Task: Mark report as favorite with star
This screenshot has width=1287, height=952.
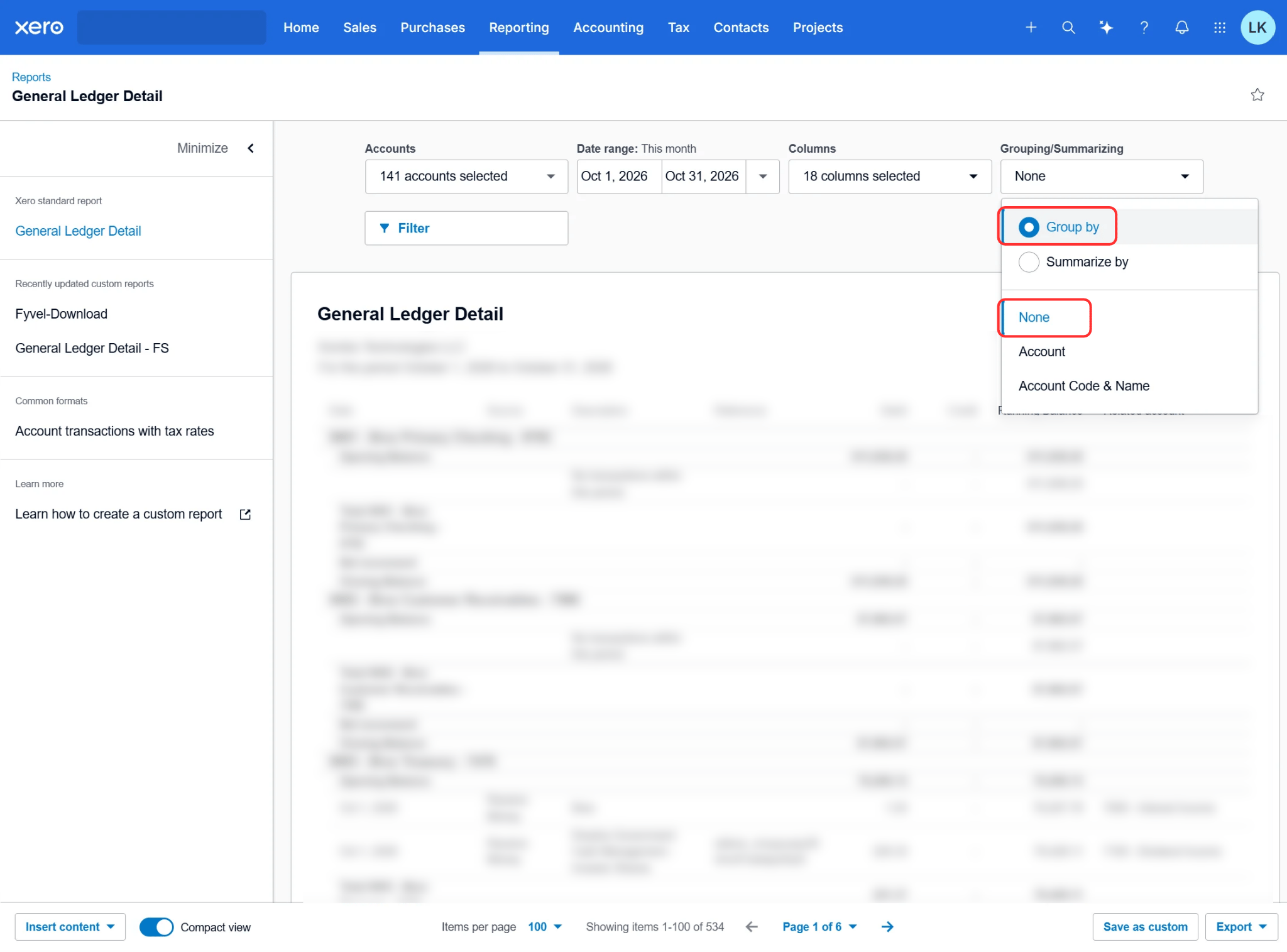Action: pos(1257,95)
